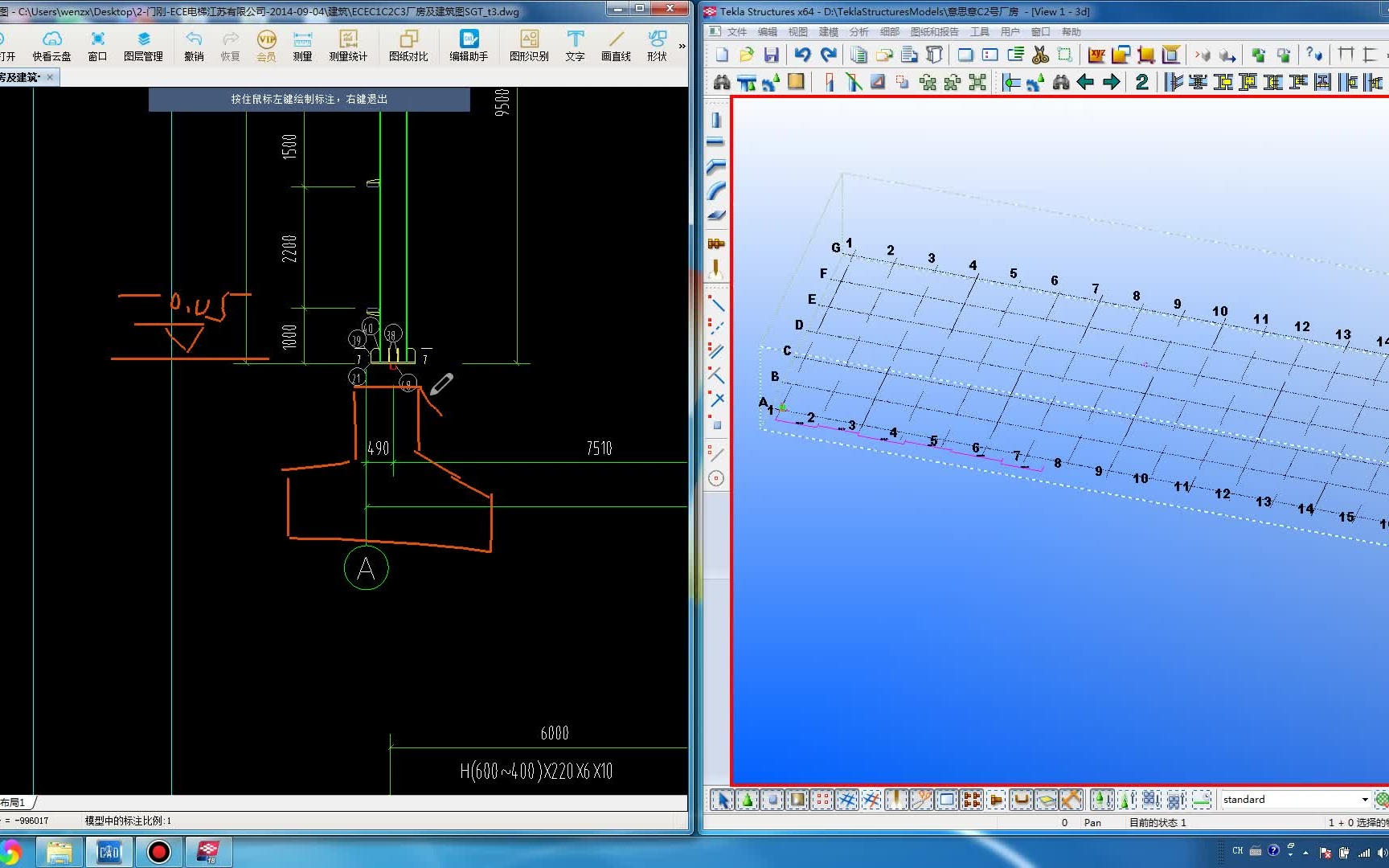
Task: Click the 会员 VIP button
Action: (266, 46)
